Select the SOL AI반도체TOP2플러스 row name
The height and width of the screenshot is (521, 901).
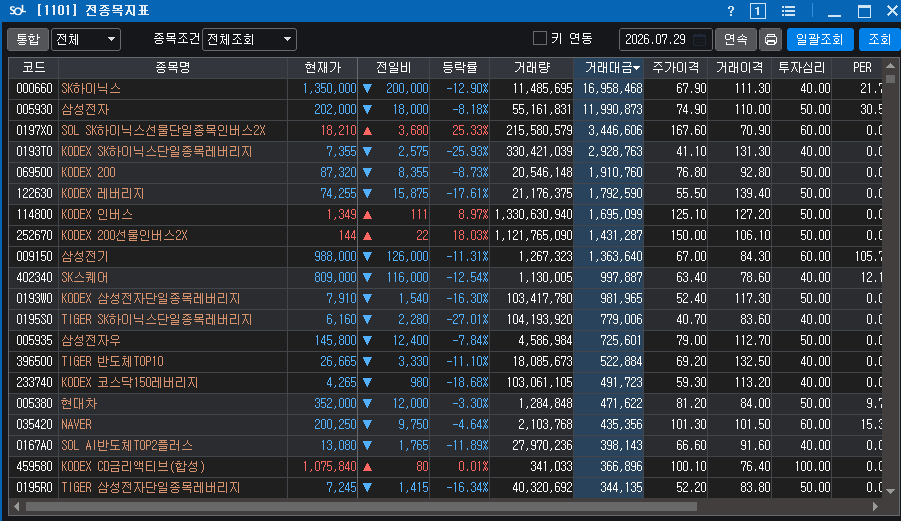tap(127, 445)
